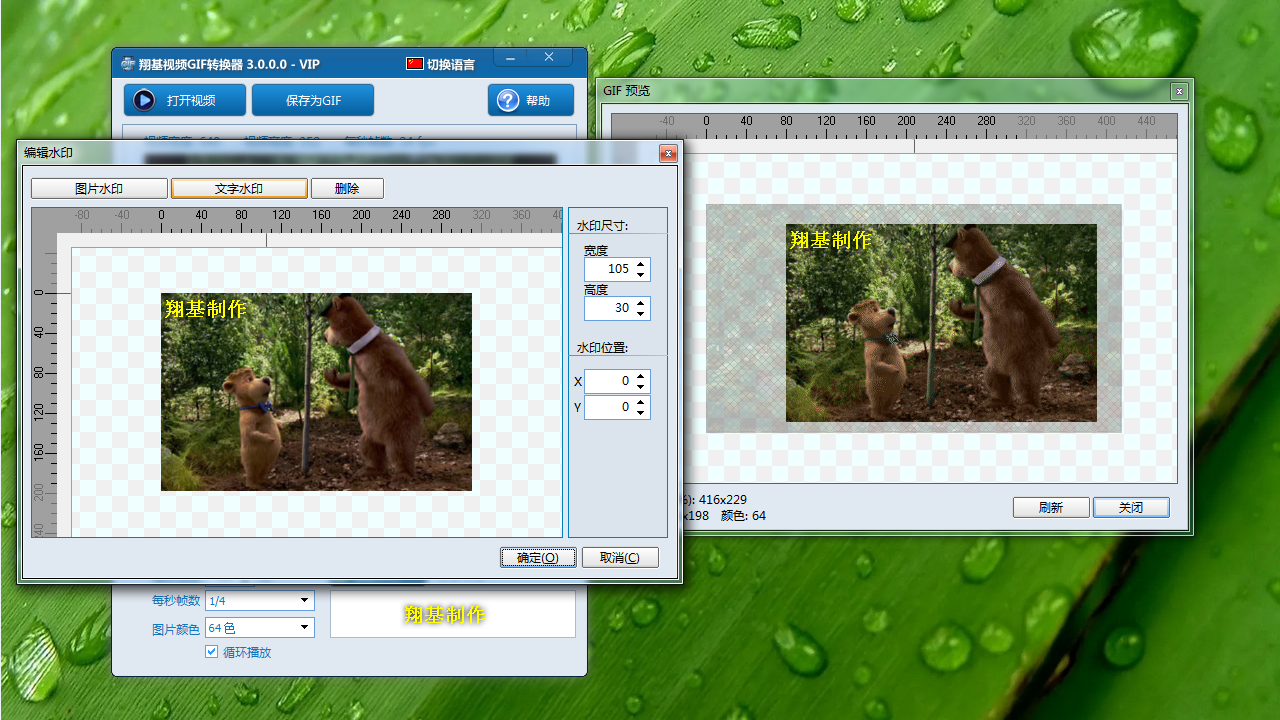Click the China flag language icon

[415, 64]
